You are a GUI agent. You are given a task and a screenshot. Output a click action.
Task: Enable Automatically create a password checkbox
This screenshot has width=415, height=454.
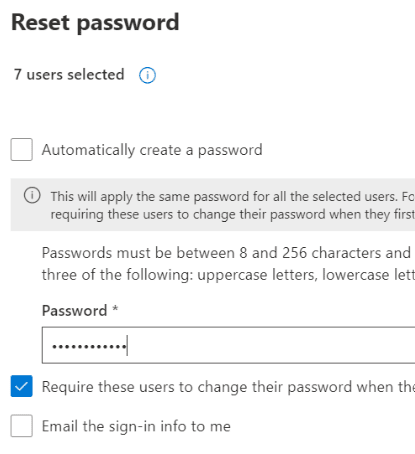[x=21, y=149]
